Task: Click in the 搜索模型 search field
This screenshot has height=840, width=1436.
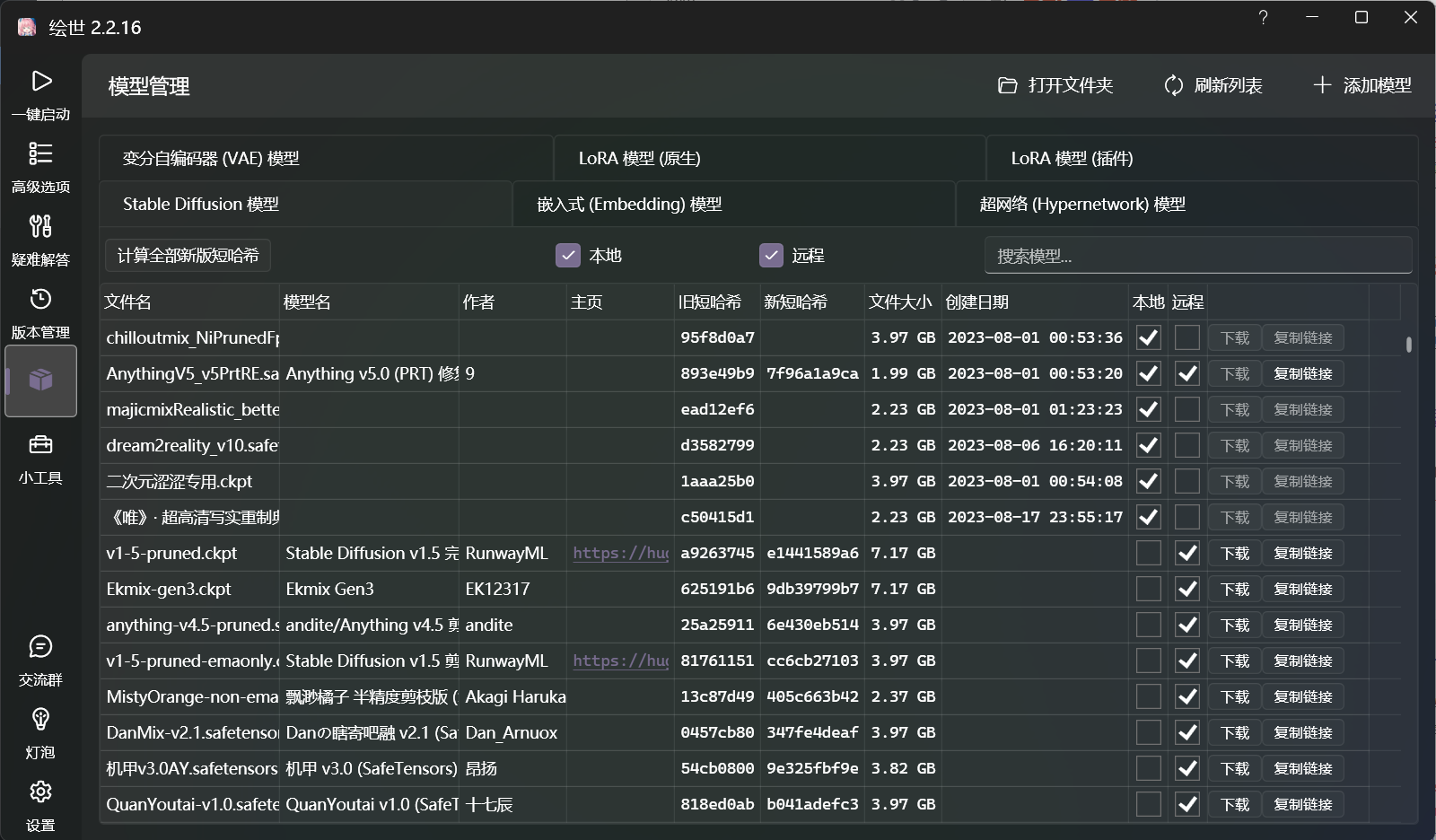Action: [x=1198, y=256]
